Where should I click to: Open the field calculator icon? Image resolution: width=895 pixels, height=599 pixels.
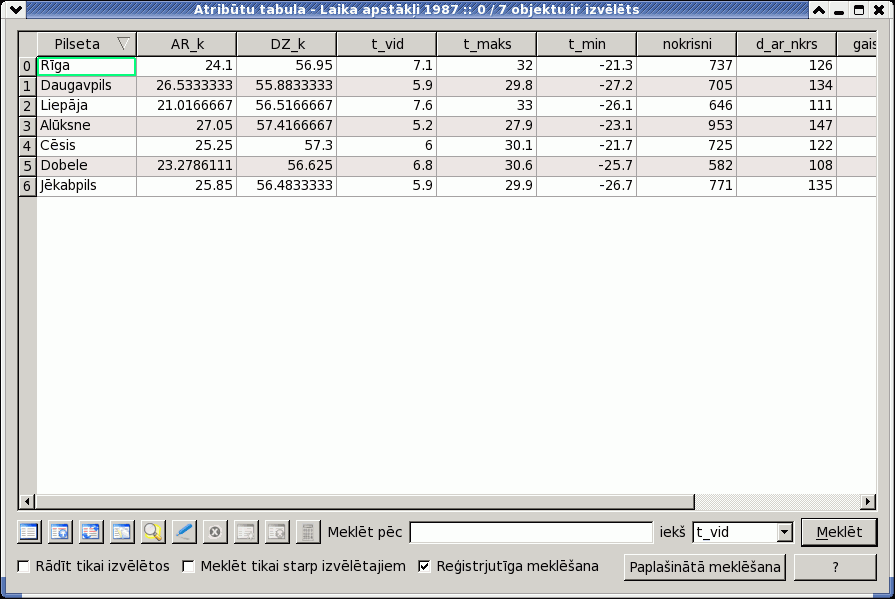pos(308,532)
